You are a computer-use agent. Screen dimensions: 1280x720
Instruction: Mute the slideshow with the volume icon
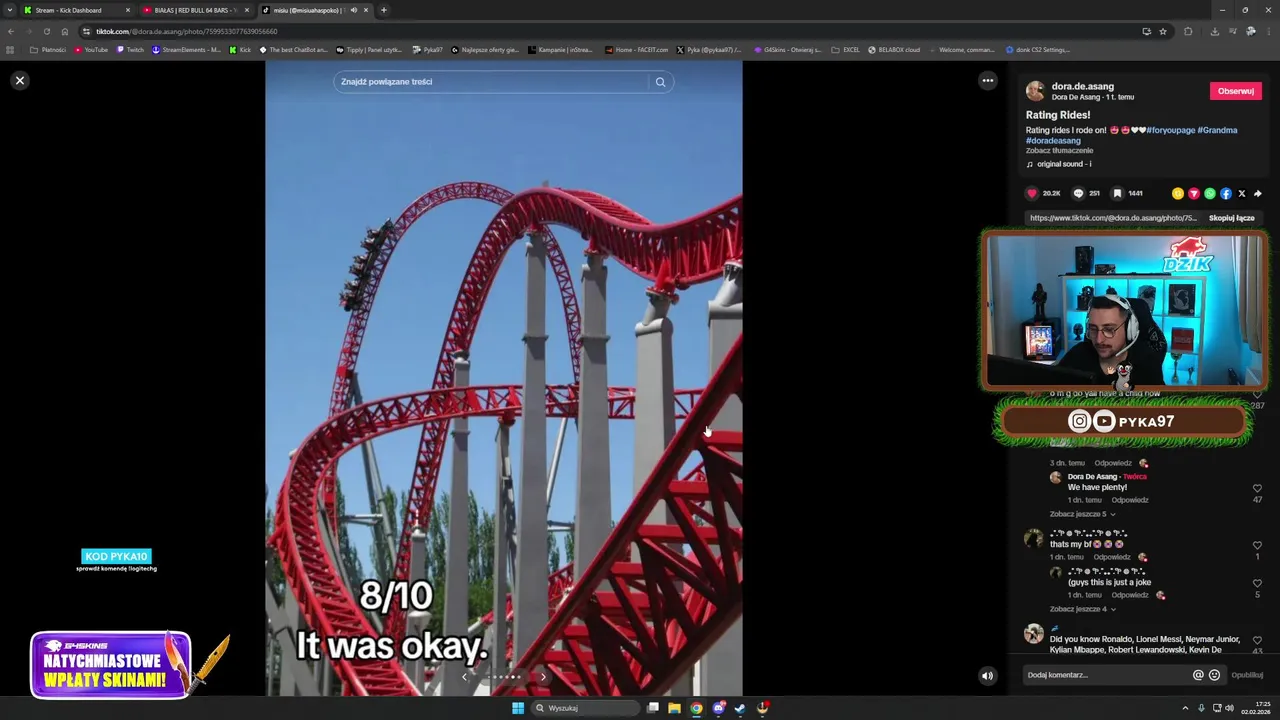pos(987,675)
